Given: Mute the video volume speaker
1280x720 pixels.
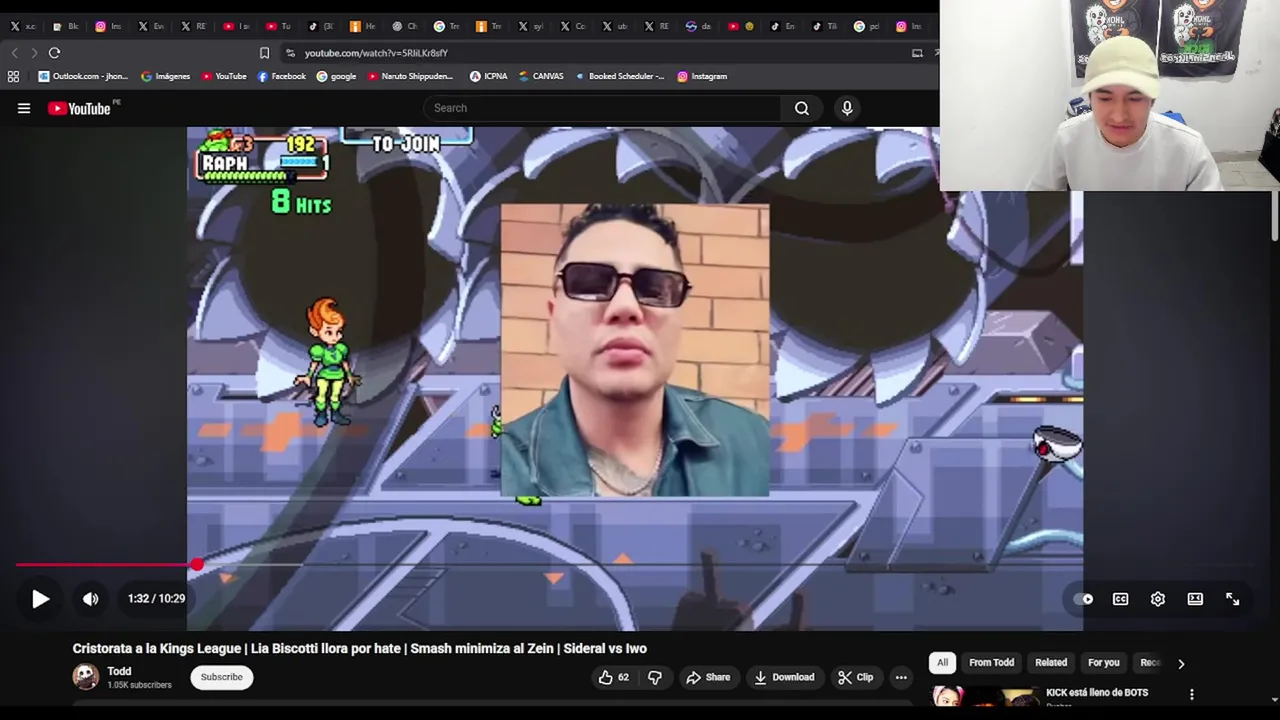Looking at the screenshot, I should pos(91,599).
